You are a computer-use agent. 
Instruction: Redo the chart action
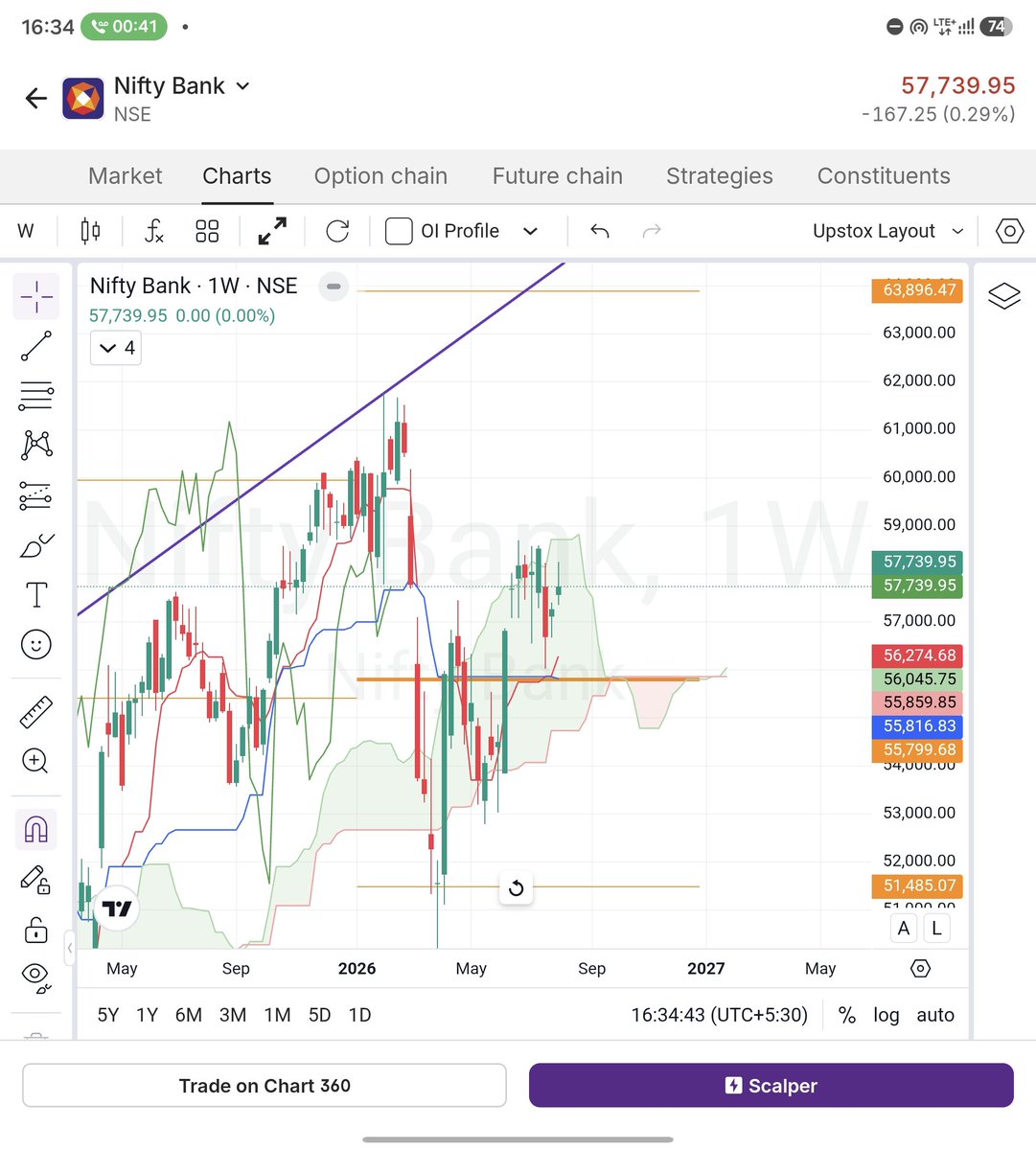pyautogui.click(x=652, y=231)
